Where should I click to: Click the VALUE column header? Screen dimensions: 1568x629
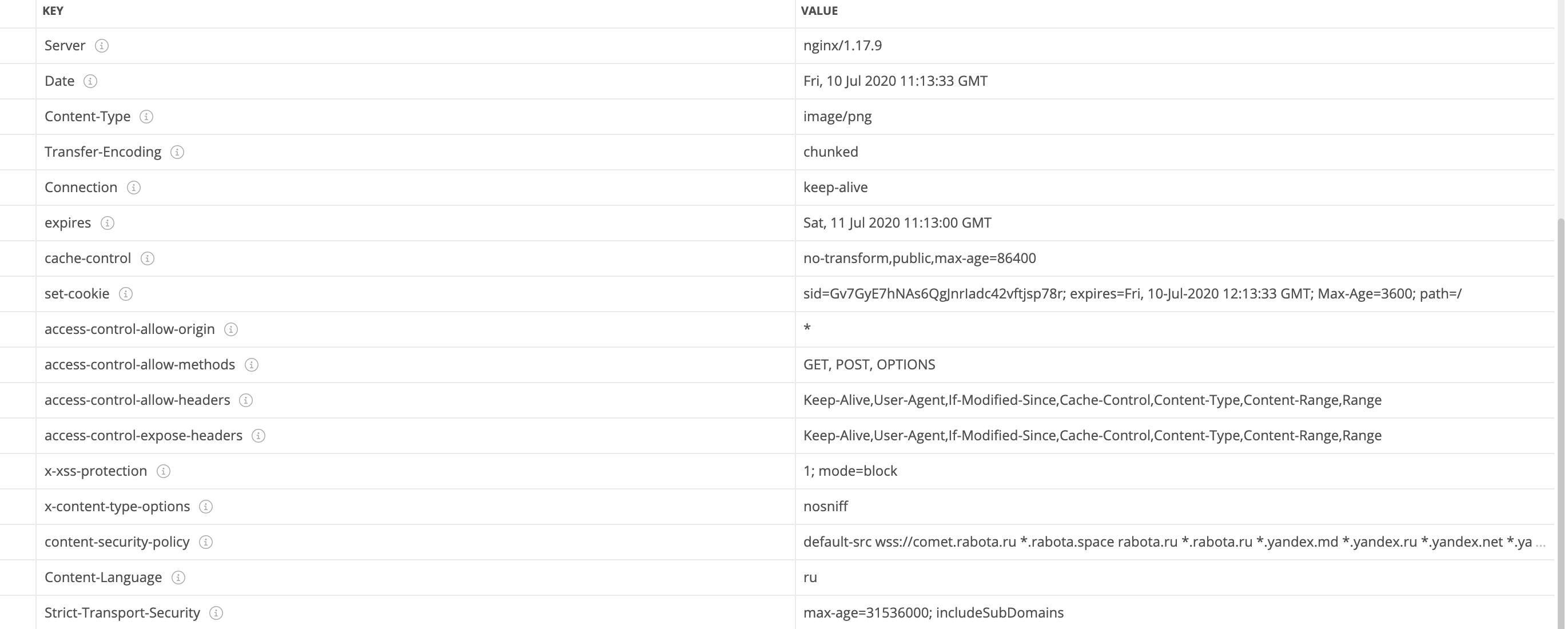pos(819,11)
